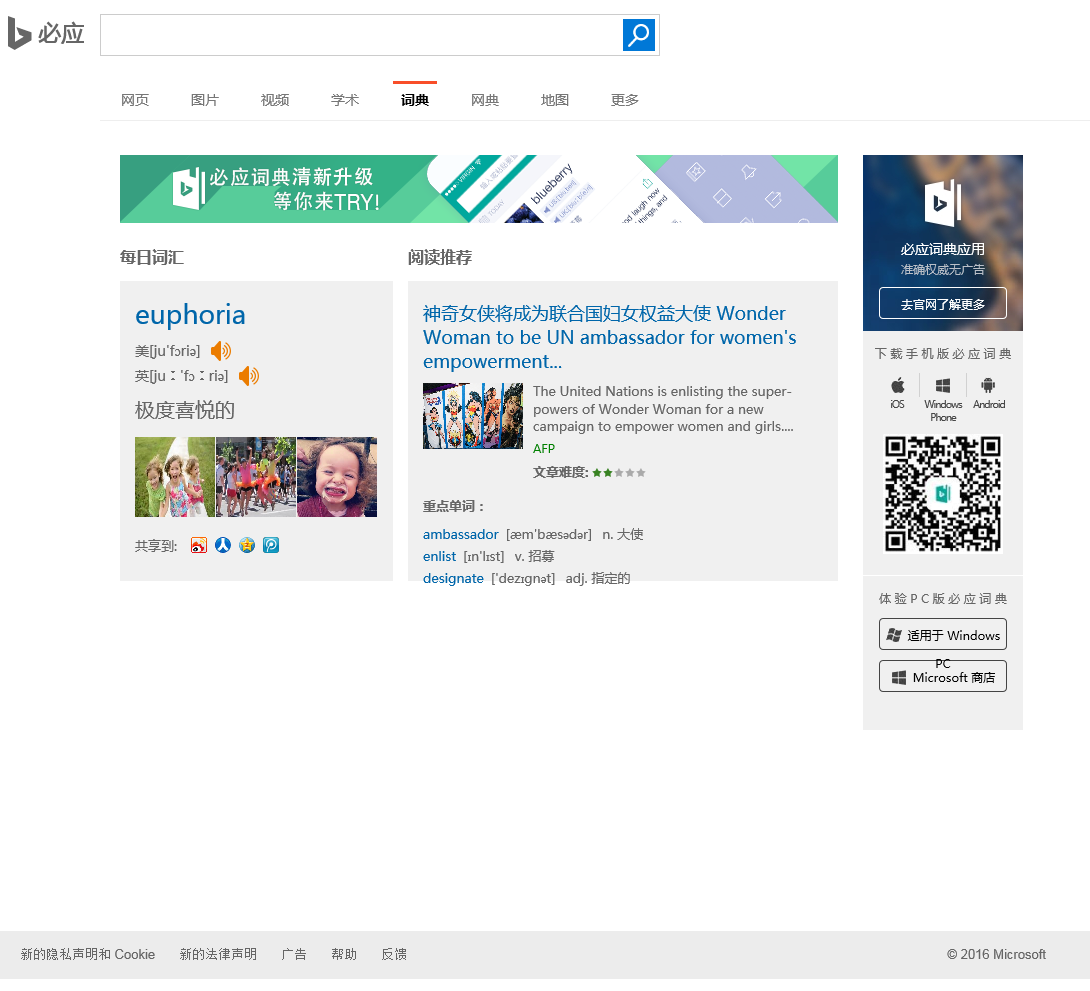Go to the 学术 tab

[x=345, y=100]
